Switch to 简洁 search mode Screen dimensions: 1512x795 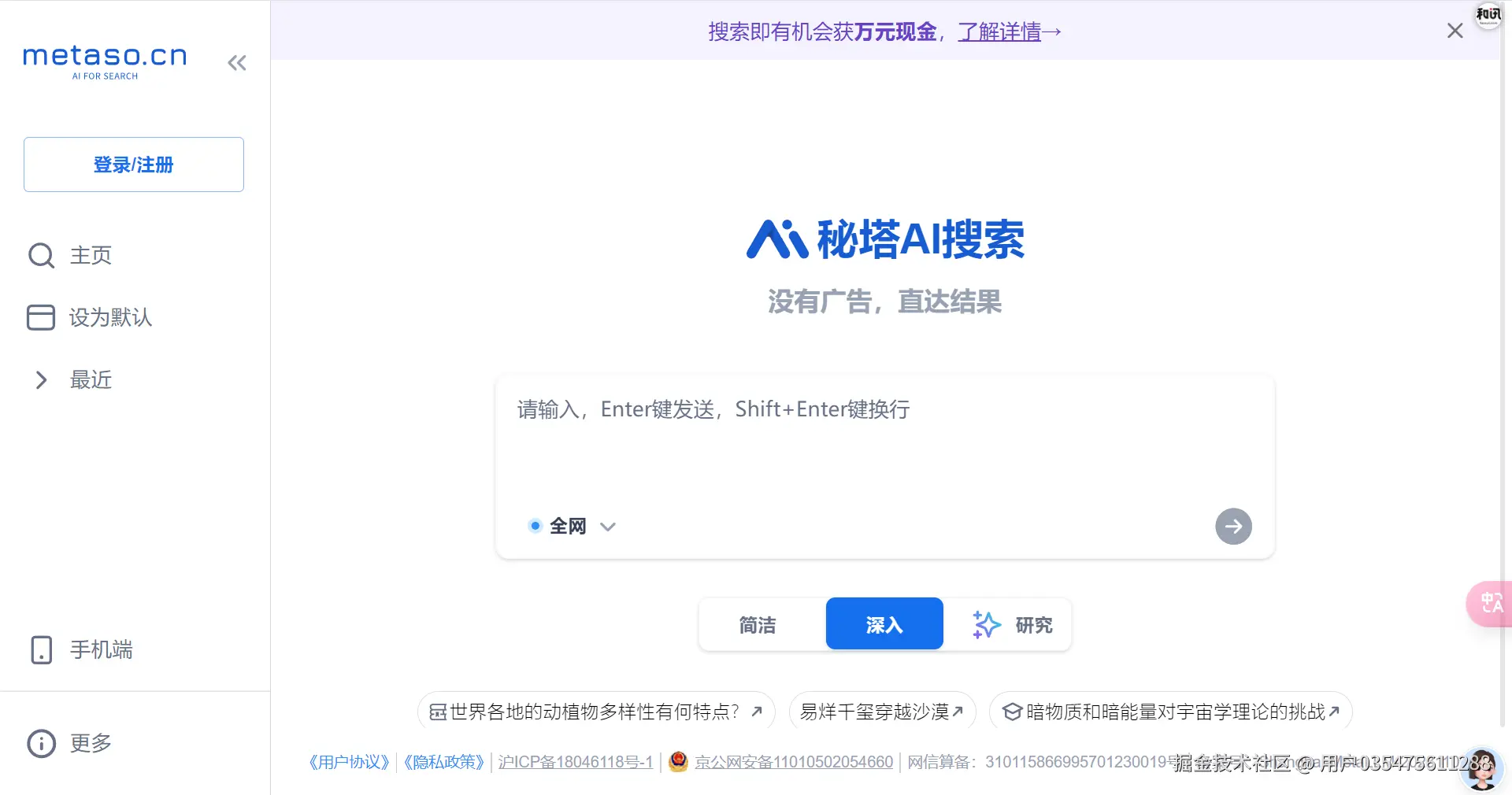click(758, 625)
